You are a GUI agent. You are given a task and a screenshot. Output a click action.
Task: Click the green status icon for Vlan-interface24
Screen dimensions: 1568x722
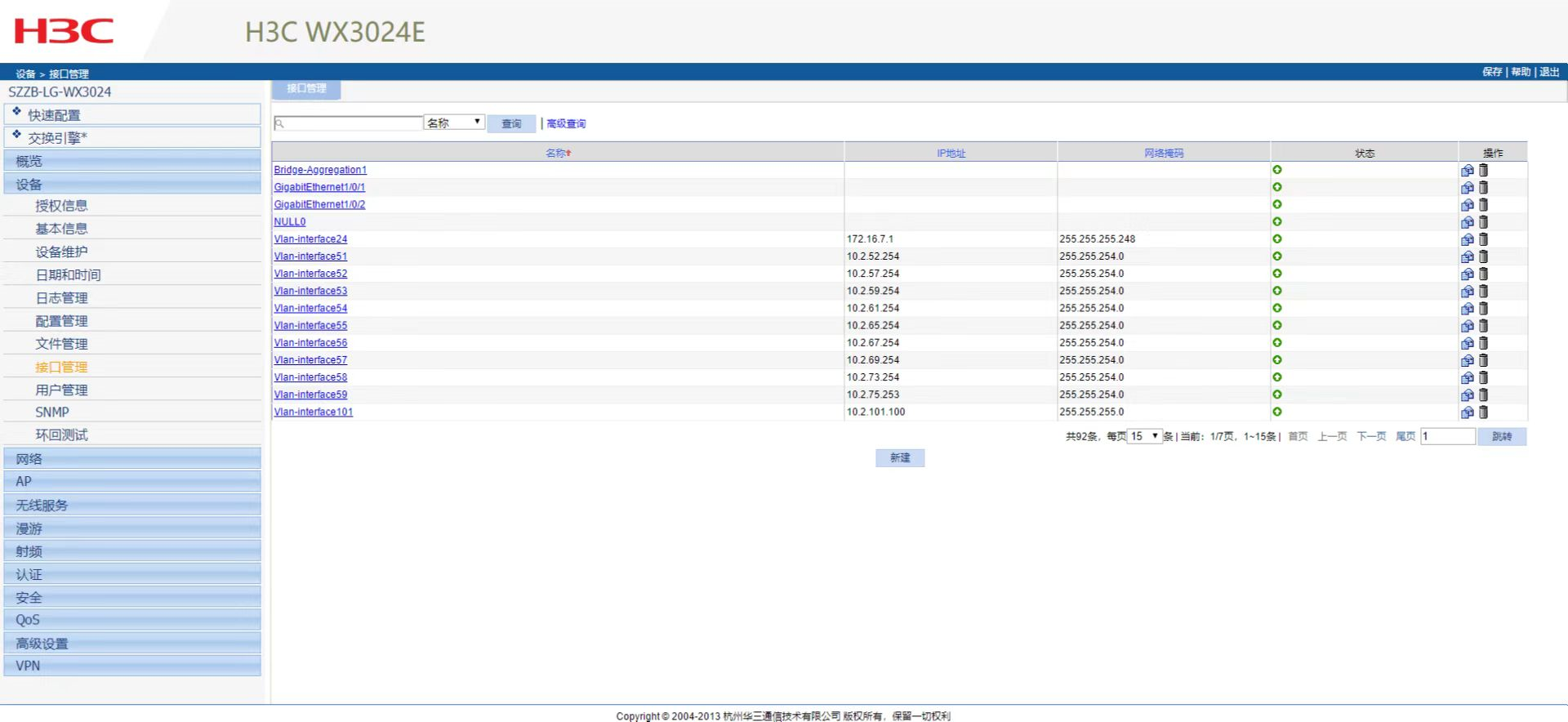(1277, 239)
